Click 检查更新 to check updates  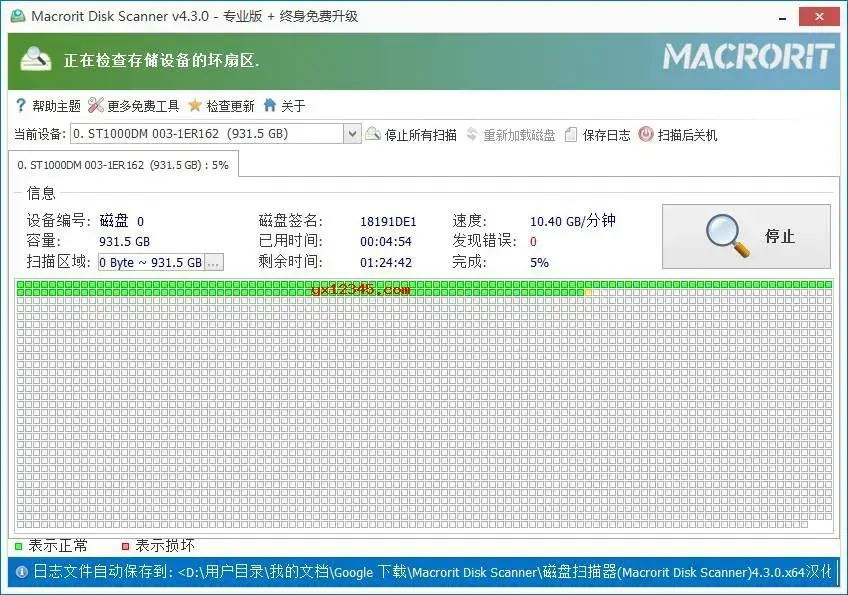(x=230, y=106)
